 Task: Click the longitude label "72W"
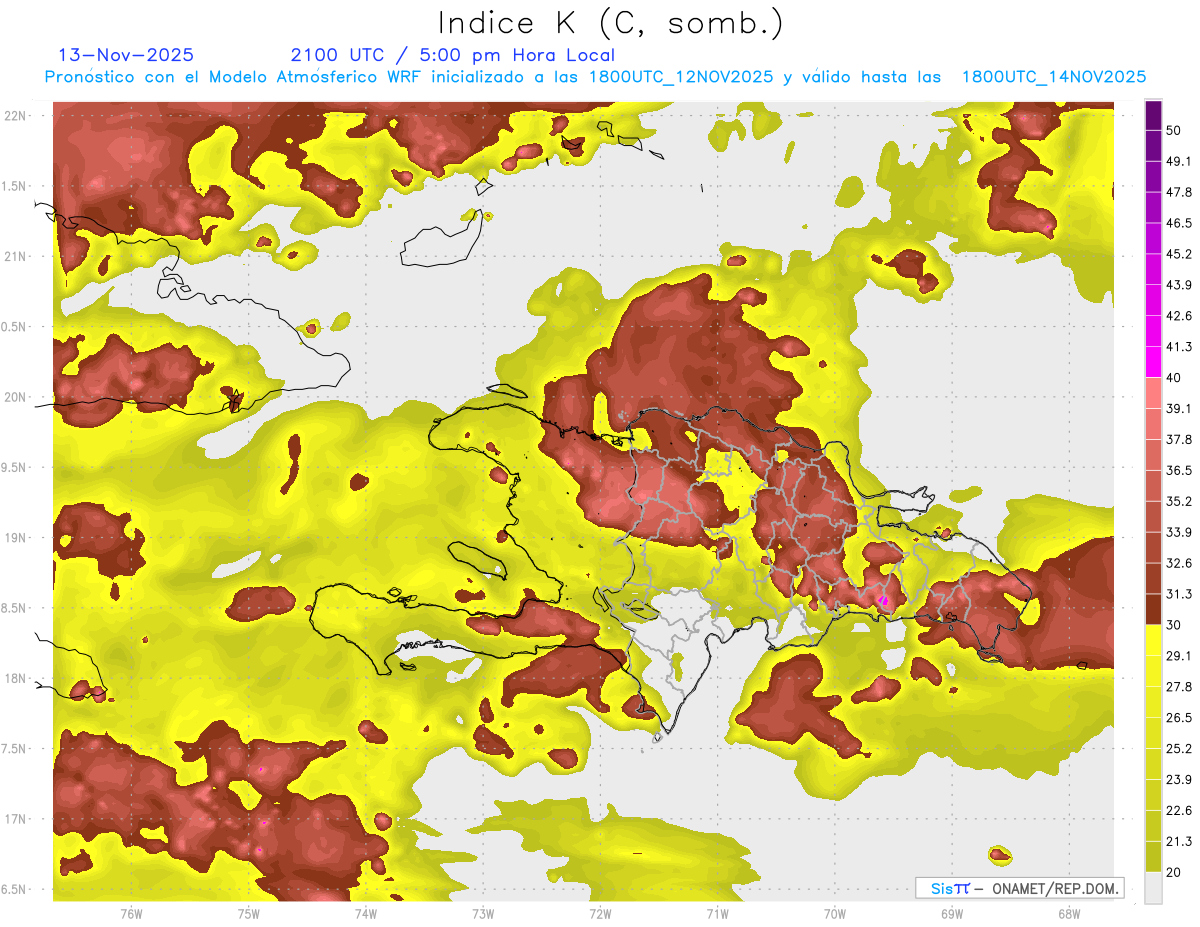point(600,914)
